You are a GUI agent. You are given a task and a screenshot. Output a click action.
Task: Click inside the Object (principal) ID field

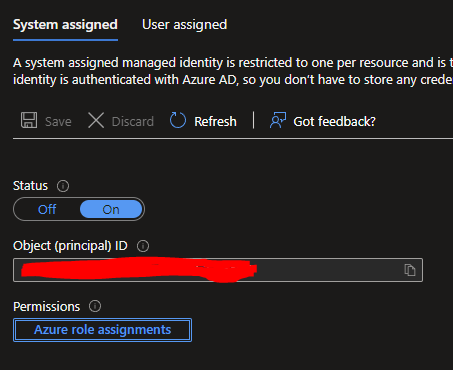click(218, 270)
